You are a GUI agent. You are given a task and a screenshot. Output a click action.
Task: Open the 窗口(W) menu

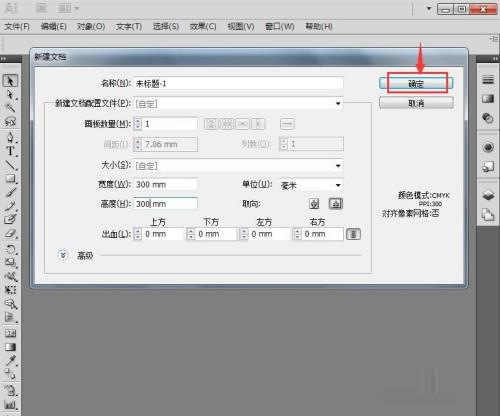[279, 27]
